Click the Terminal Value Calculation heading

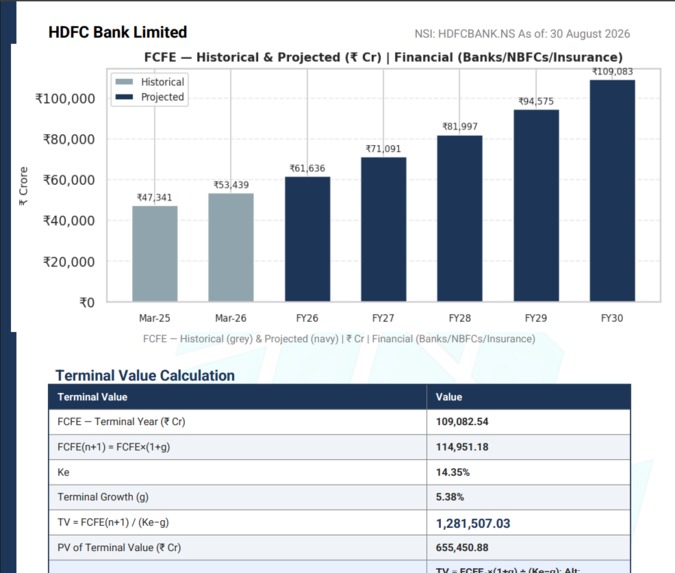coord(146,376)
